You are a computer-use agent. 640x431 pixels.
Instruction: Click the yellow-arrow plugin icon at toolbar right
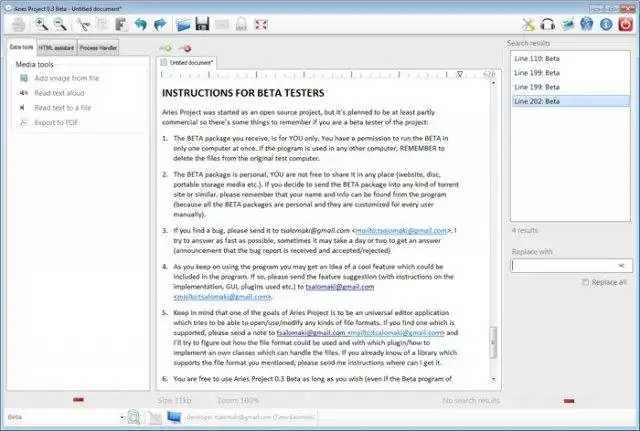pos(528,24)
